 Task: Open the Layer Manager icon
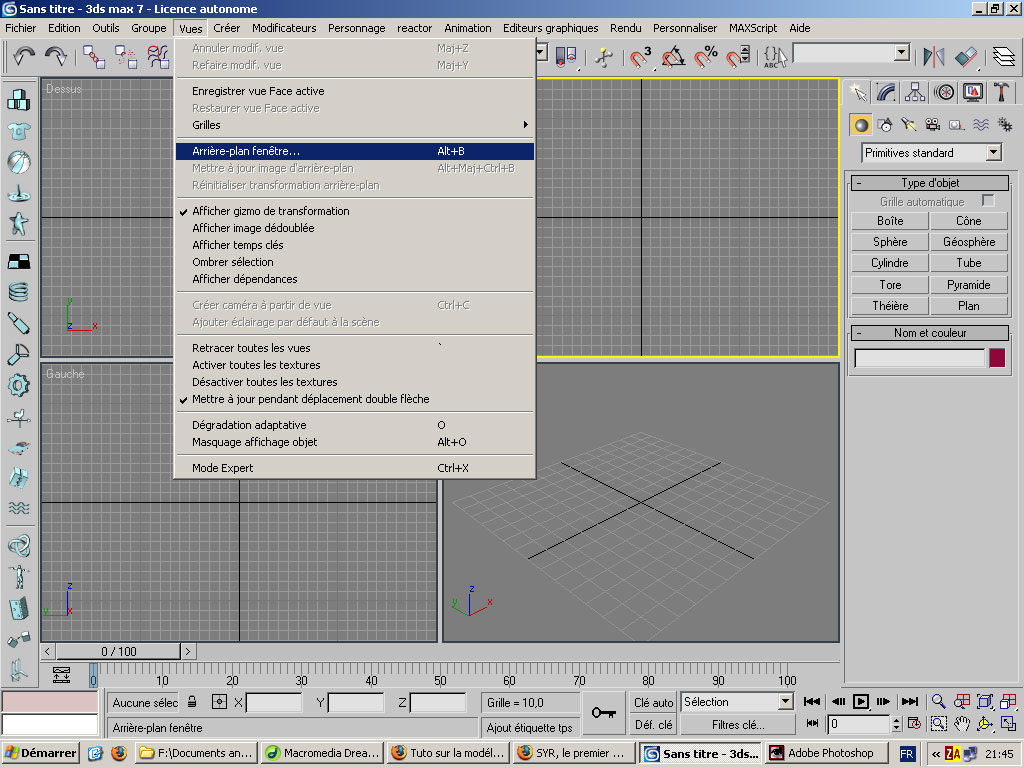point(1004,57)
